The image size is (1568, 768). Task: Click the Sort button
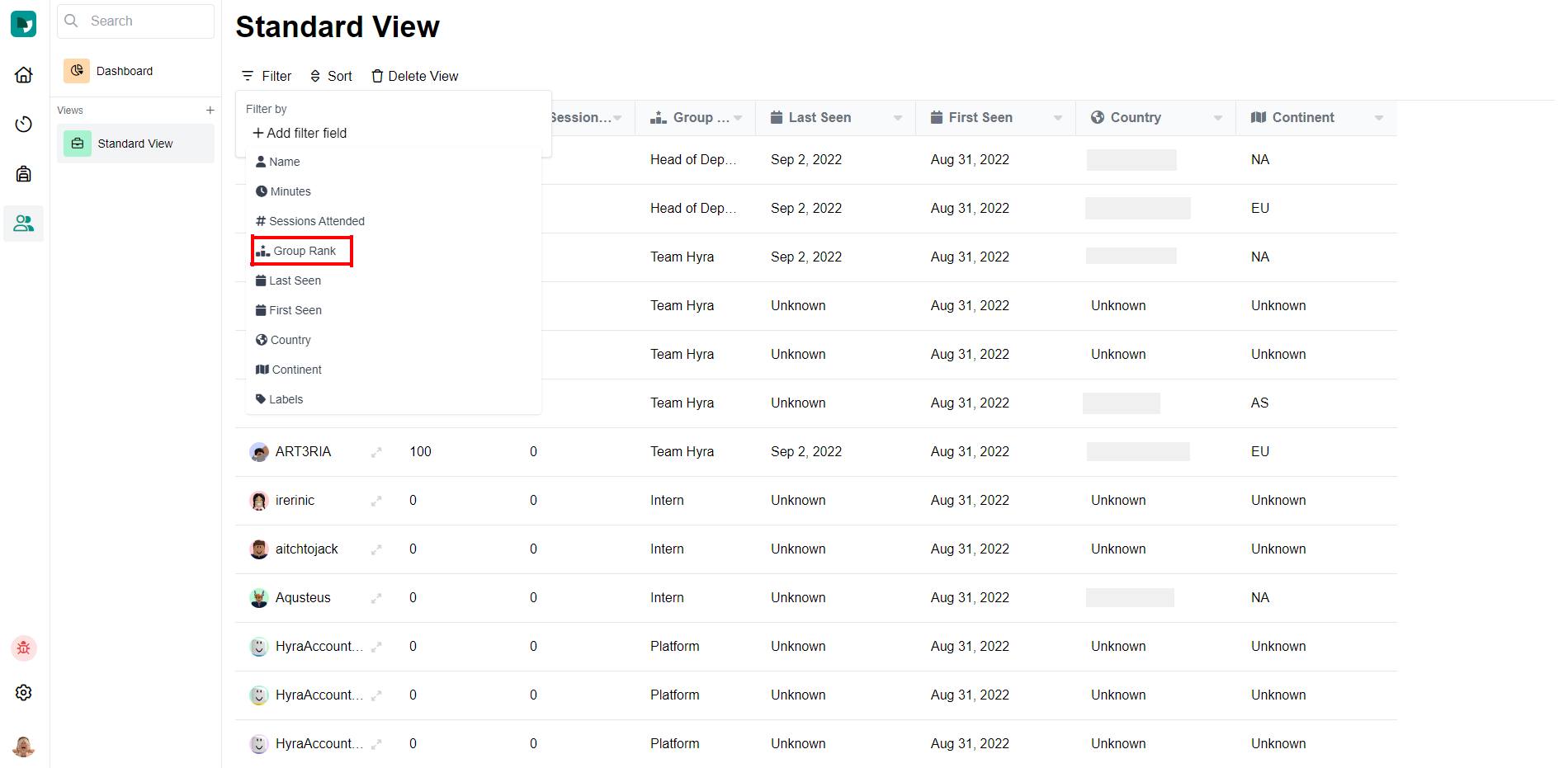click(331, 76)
